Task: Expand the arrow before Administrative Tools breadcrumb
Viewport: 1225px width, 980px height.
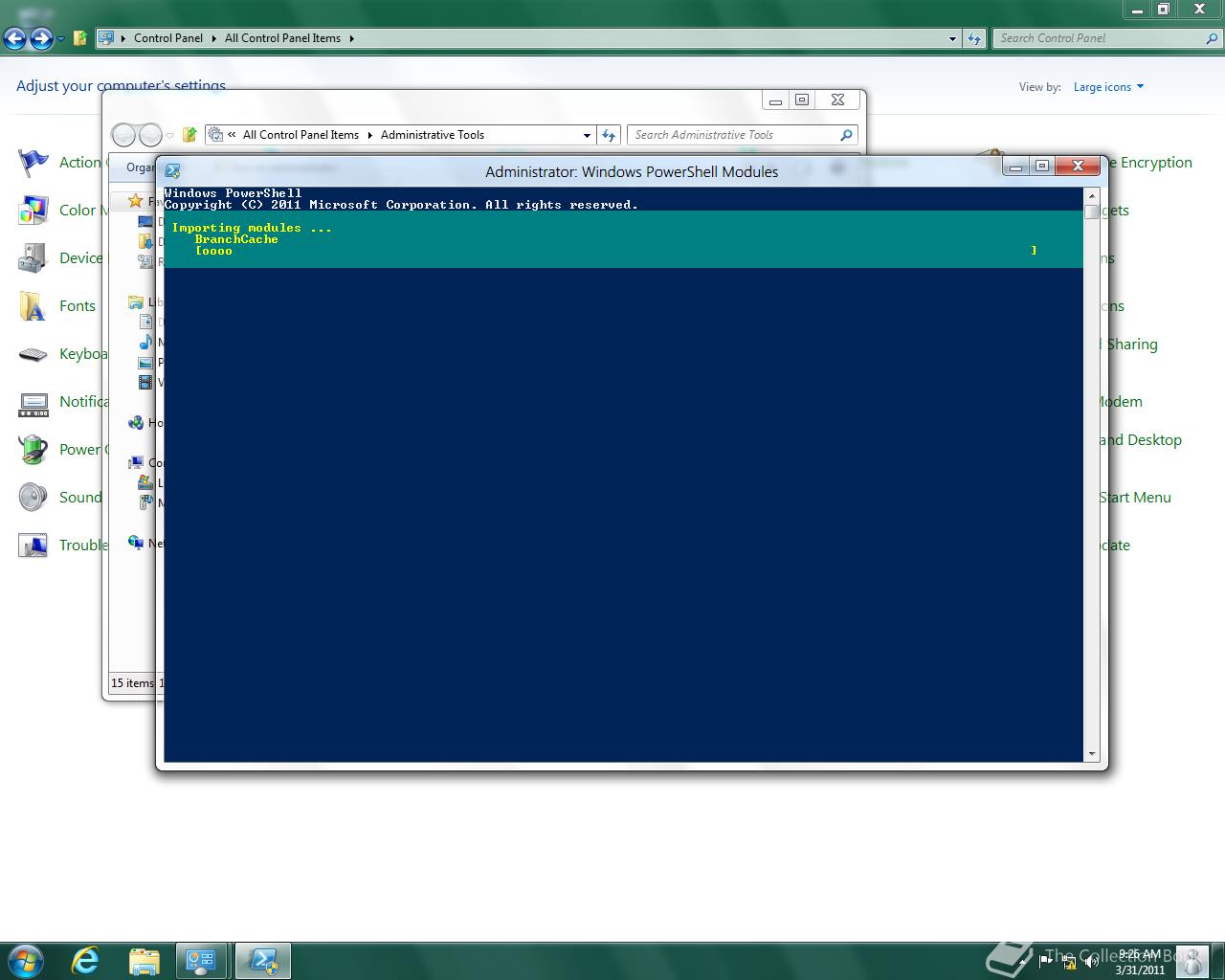Action: (369, 135)
